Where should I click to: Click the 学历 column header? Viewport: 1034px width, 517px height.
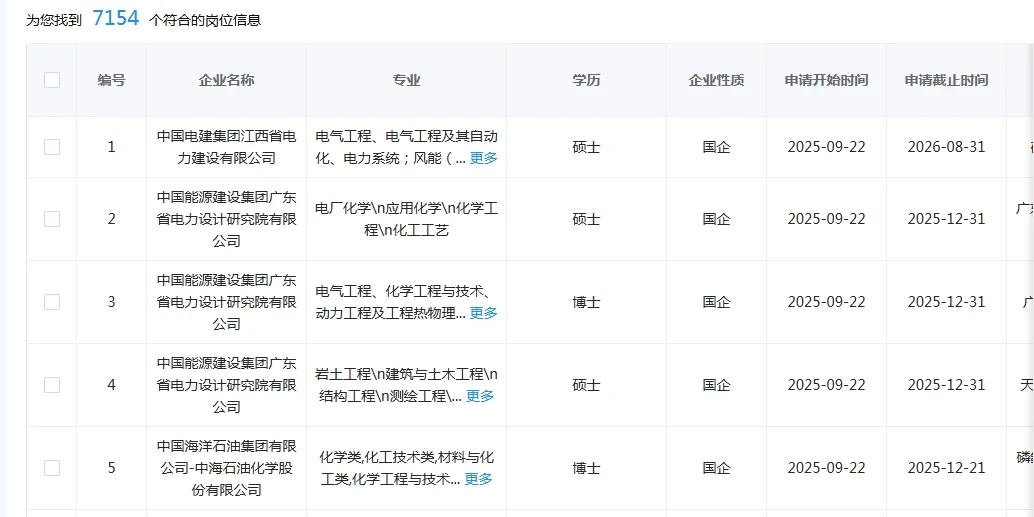[586, 80]
